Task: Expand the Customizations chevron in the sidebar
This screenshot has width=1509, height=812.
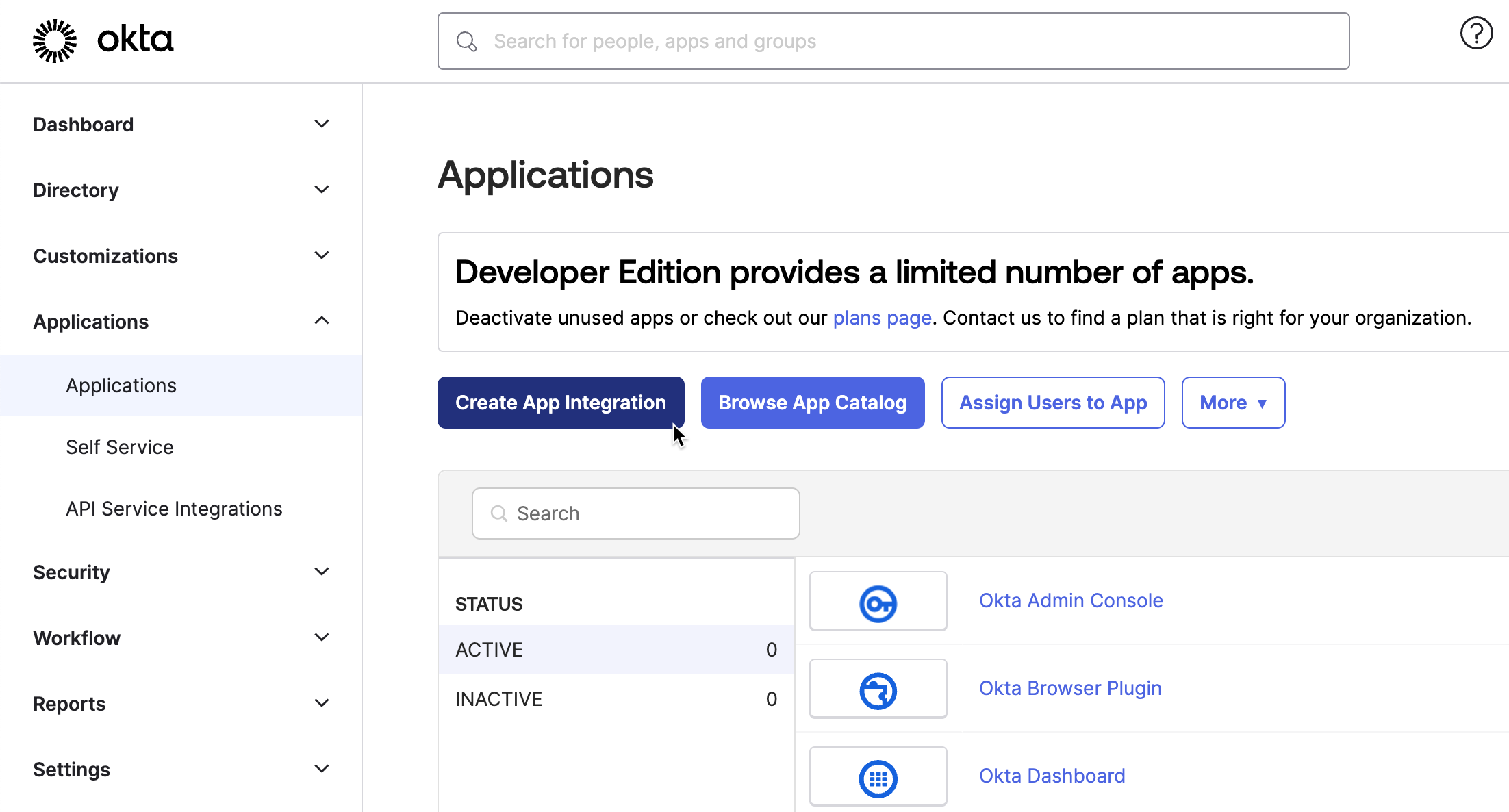Action: click(322, 255)
